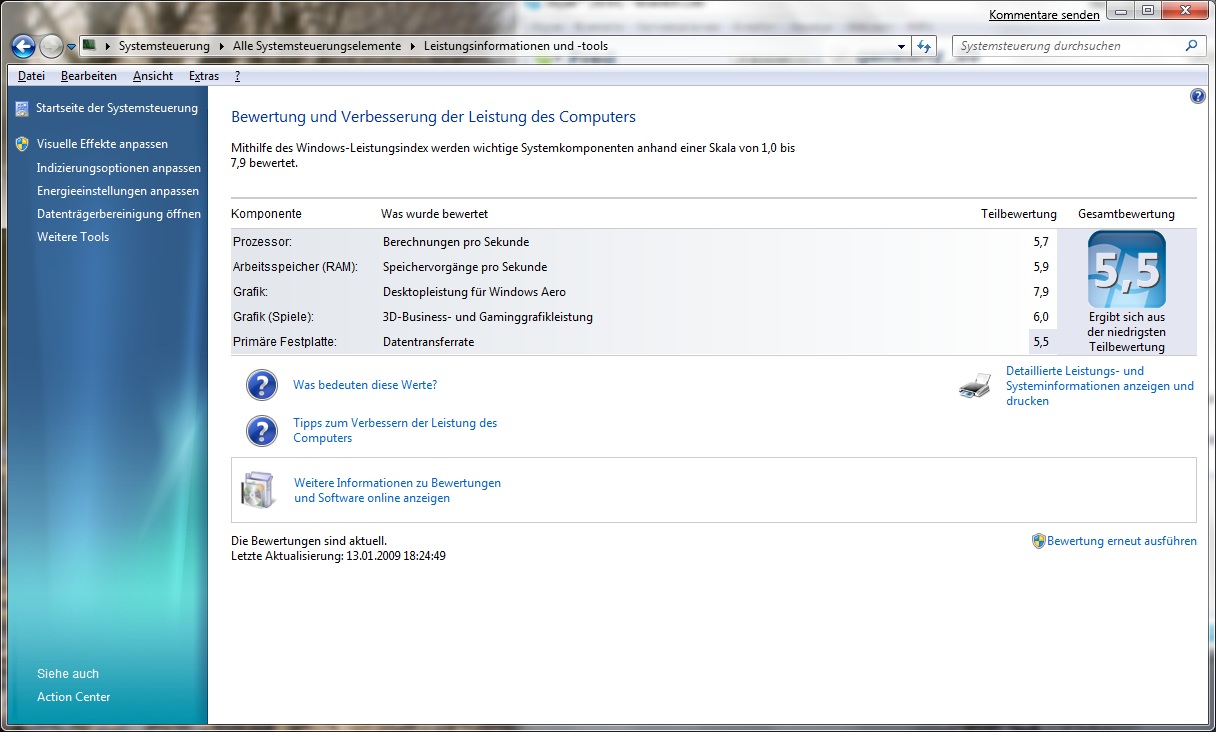Viewport: 1216px width, 732px height.
Task: Click Alle Systemsteuerungselemente breadcrumb segment
Action: tap(317, 46)
